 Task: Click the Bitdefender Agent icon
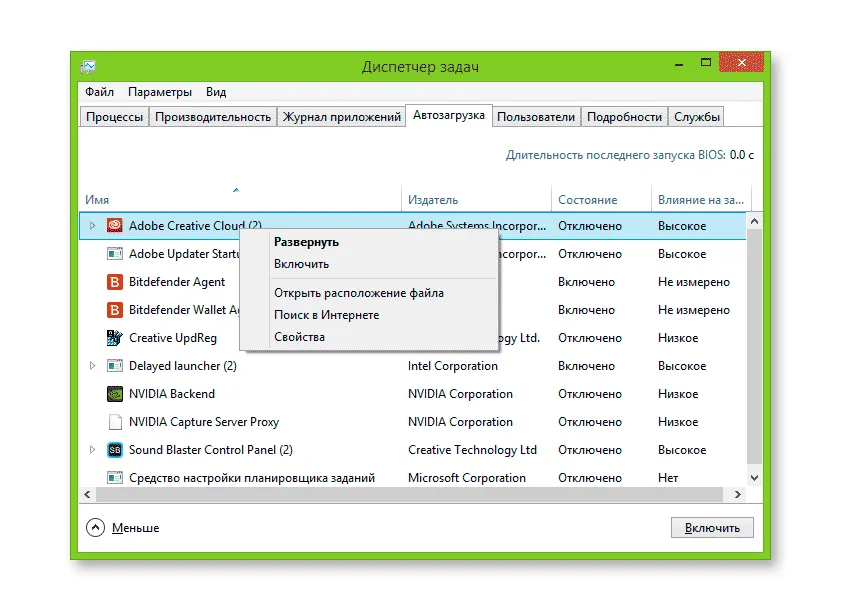click(115, 282)
